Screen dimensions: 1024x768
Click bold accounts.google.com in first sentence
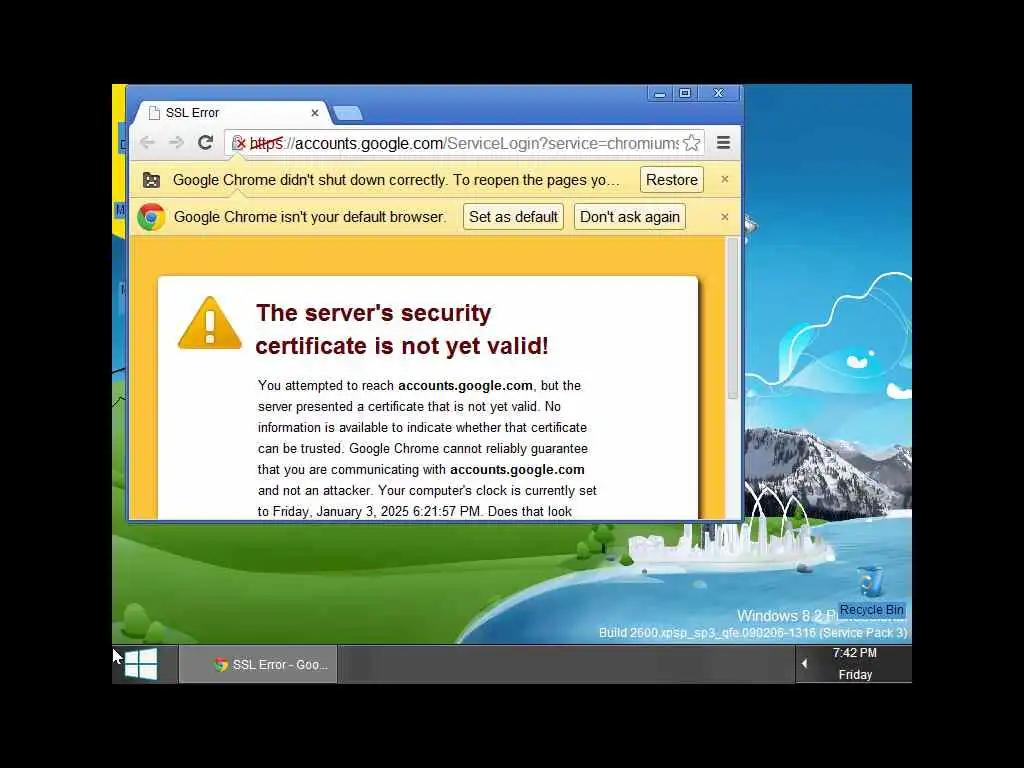point(465,385)
